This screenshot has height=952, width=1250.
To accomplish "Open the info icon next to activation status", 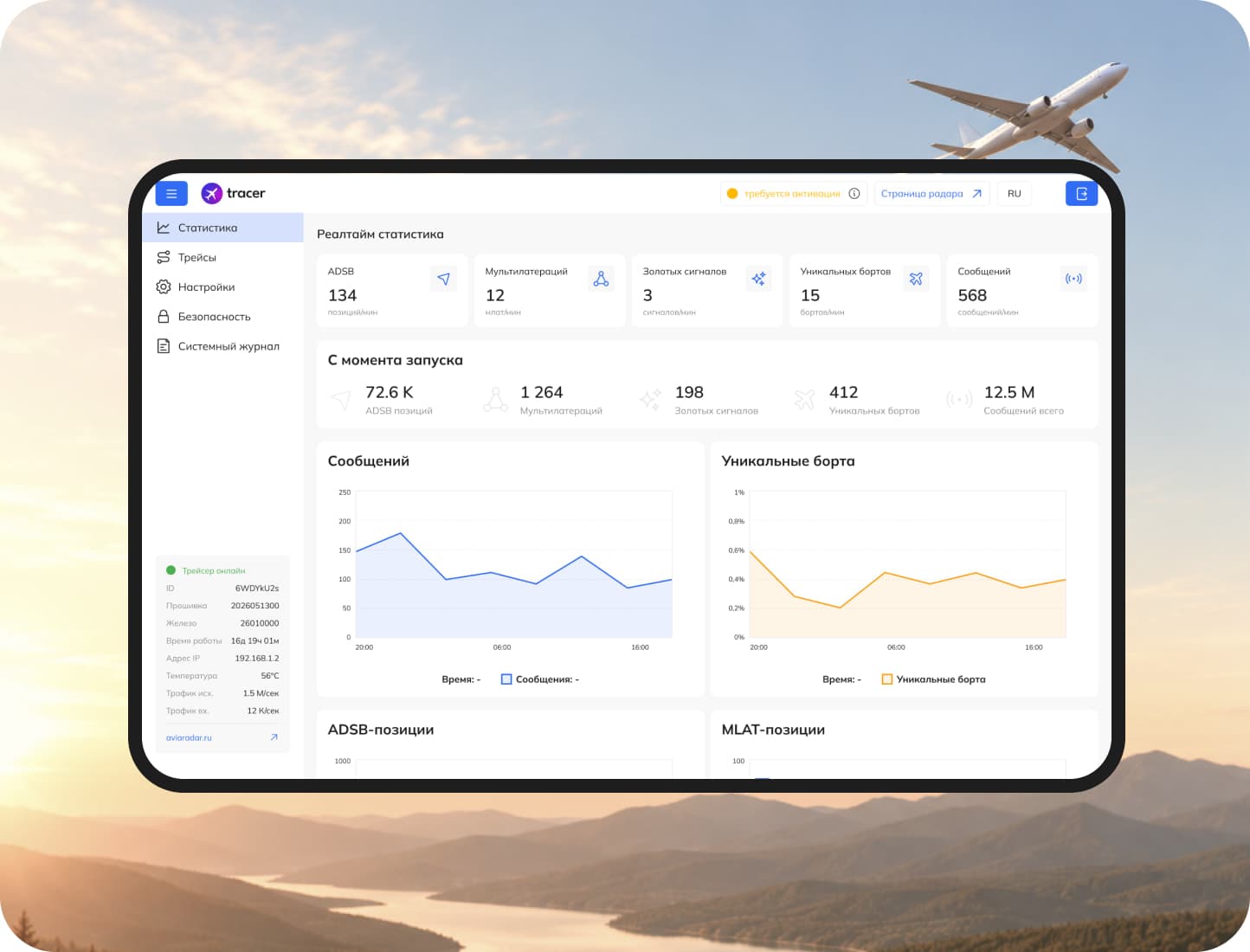I will click(x=854, y=194).
